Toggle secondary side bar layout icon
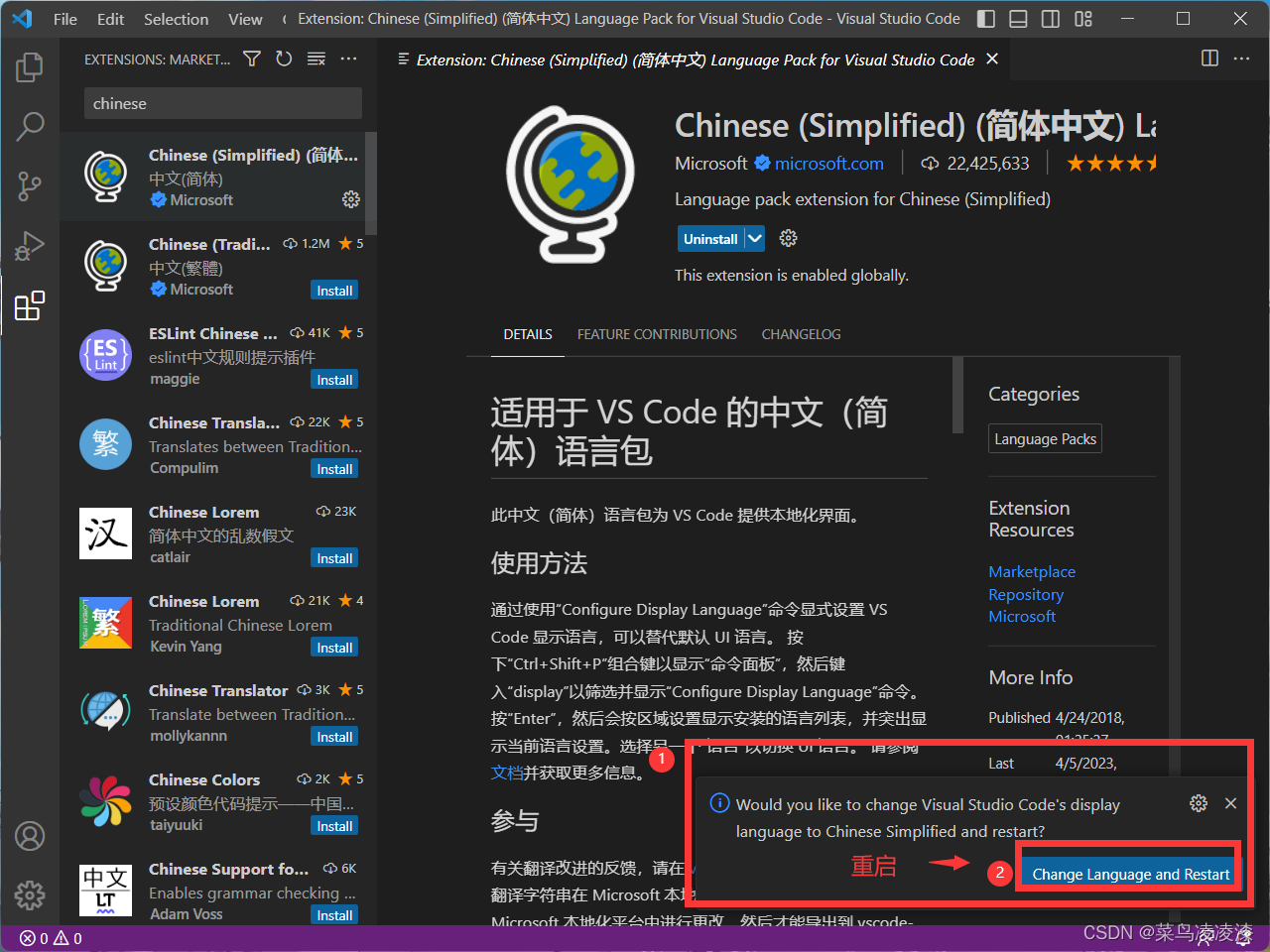 1051,19
